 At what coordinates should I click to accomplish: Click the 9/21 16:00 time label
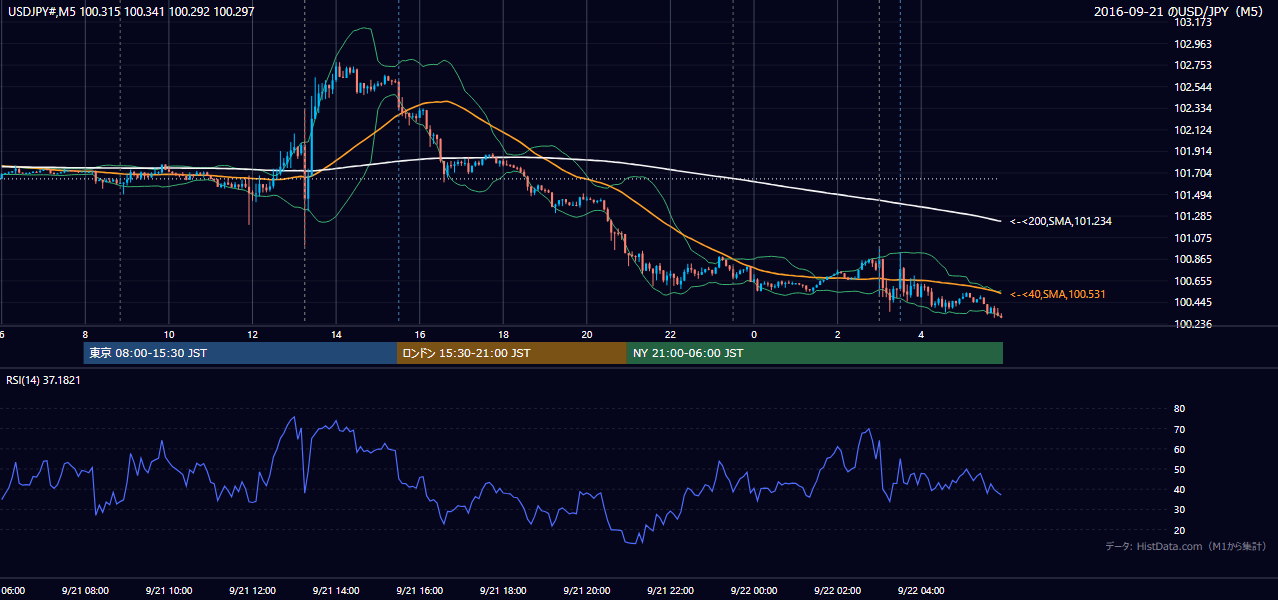[x=419, y=590]
